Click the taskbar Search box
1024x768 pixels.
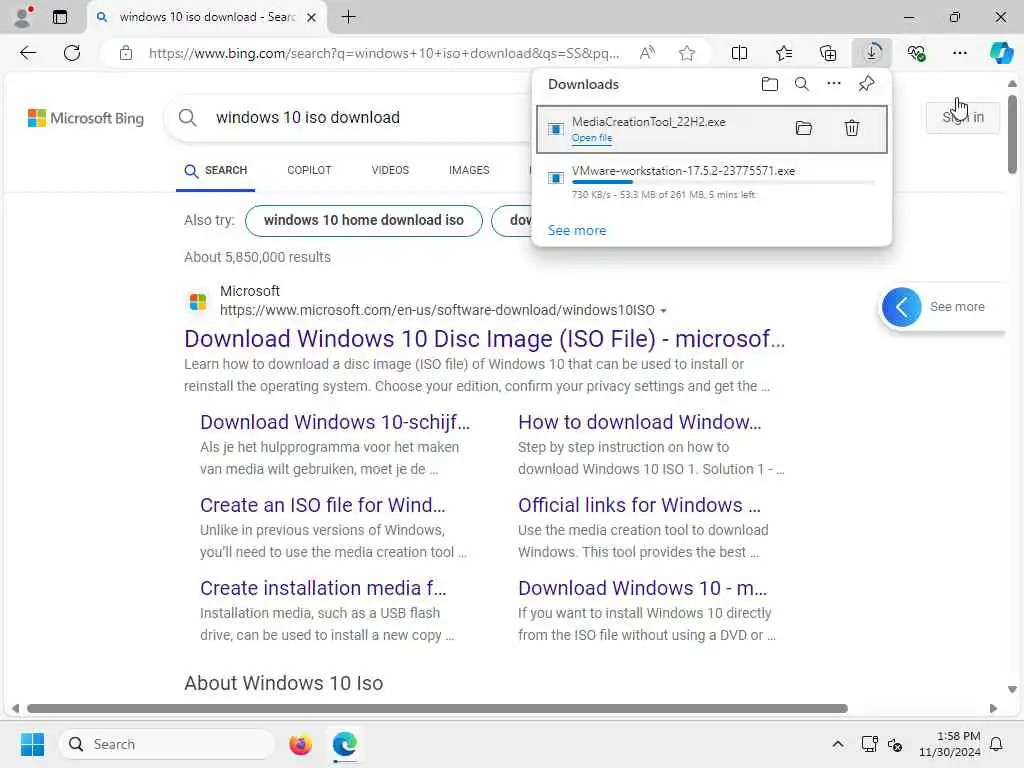click(167, 744)
